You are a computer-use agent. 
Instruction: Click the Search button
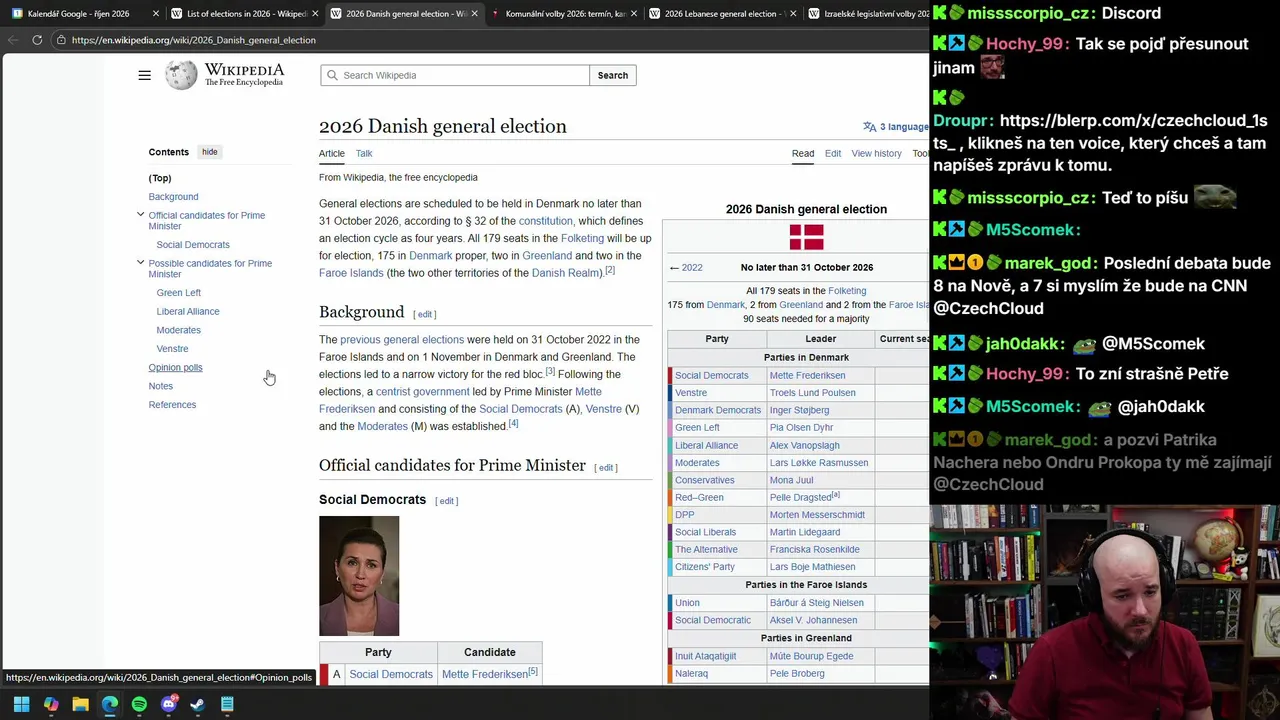[613, 75]
